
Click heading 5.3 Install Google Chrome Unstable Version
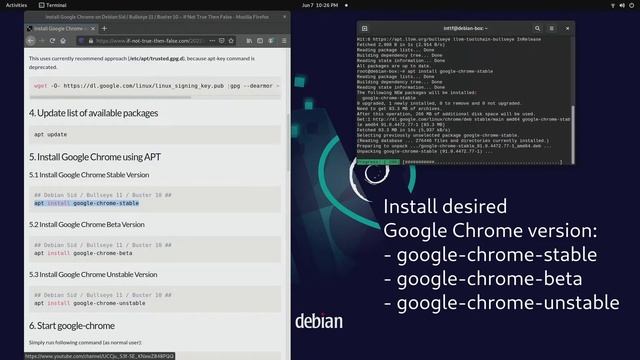coord(93,275)
